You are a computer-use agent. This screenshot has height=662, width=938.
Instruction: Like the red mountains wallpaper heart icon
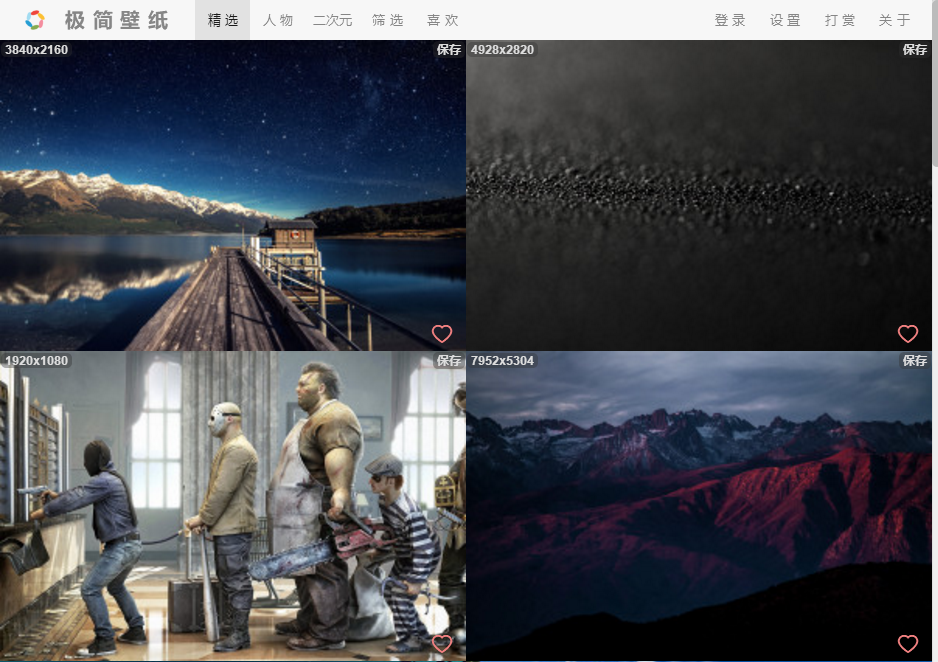tap(908, 643)
